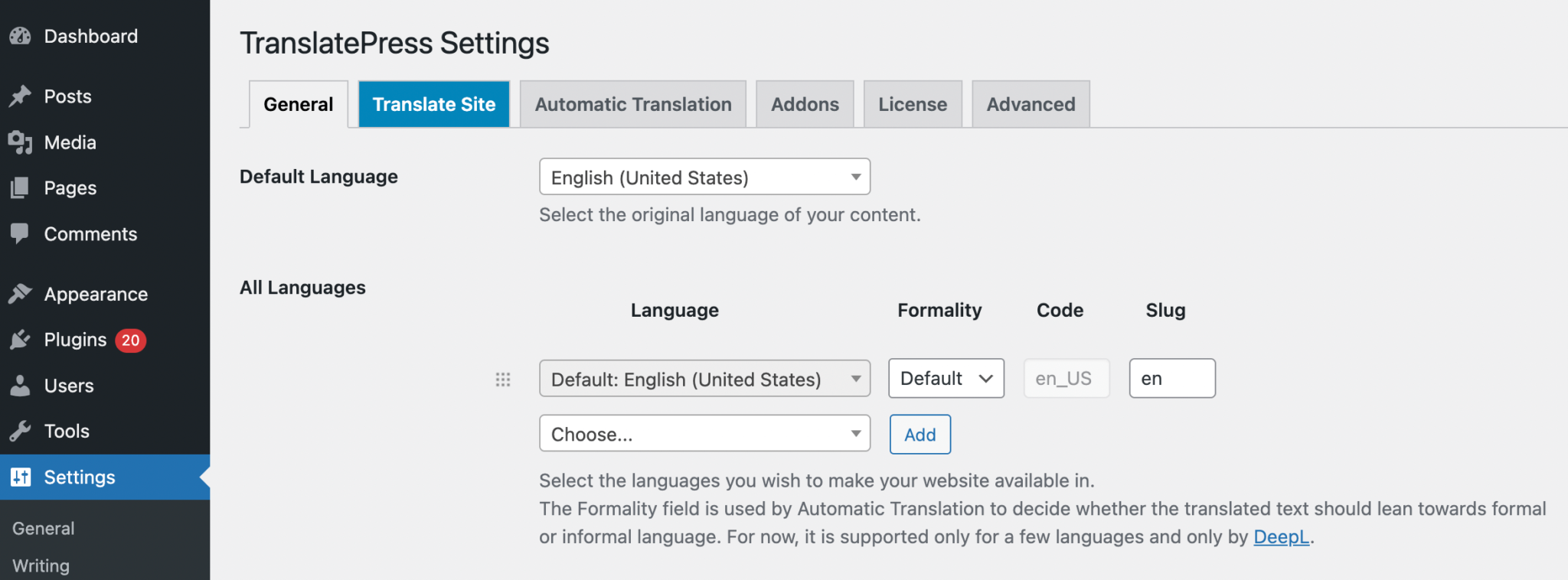Viewport: 1568px width, 580px height.
Task: Open Plugins menu label
Action: point(76,340)
